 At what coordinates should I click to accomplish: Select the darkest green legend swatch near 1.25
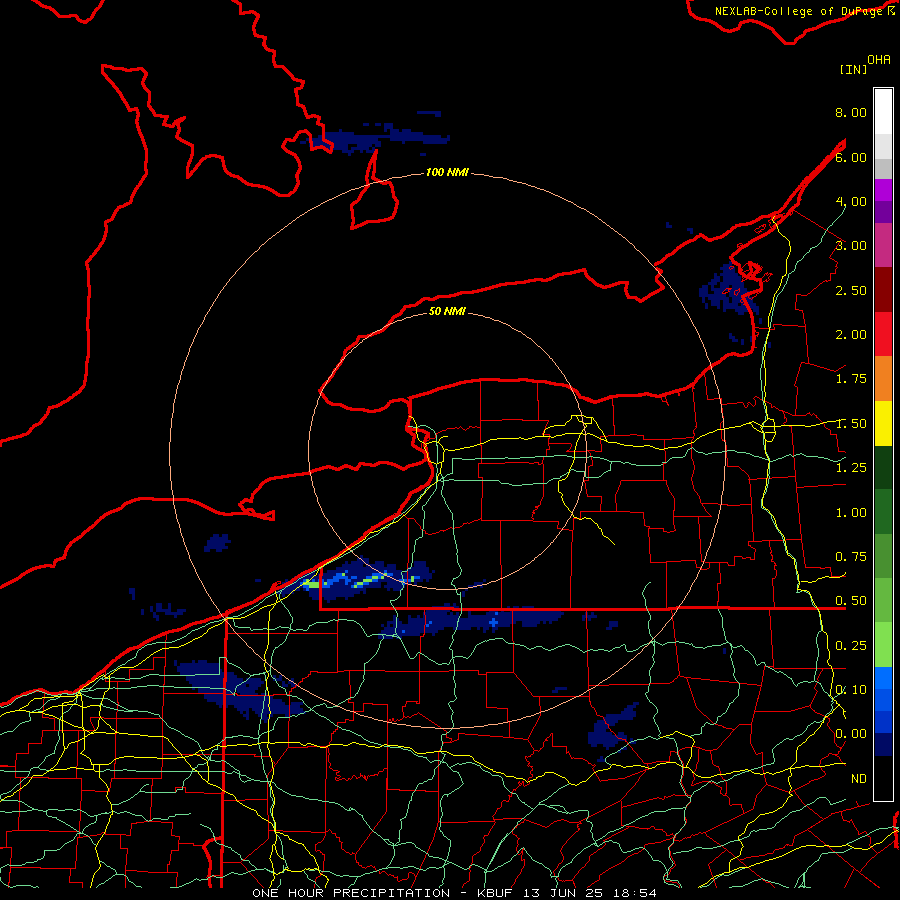point(883,467)
